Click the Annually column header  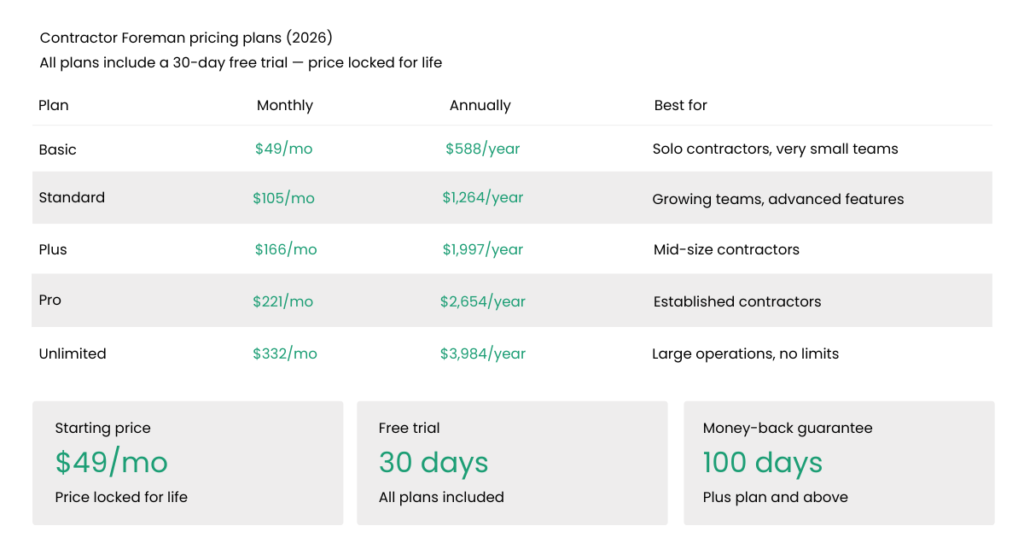click(480, 105)
